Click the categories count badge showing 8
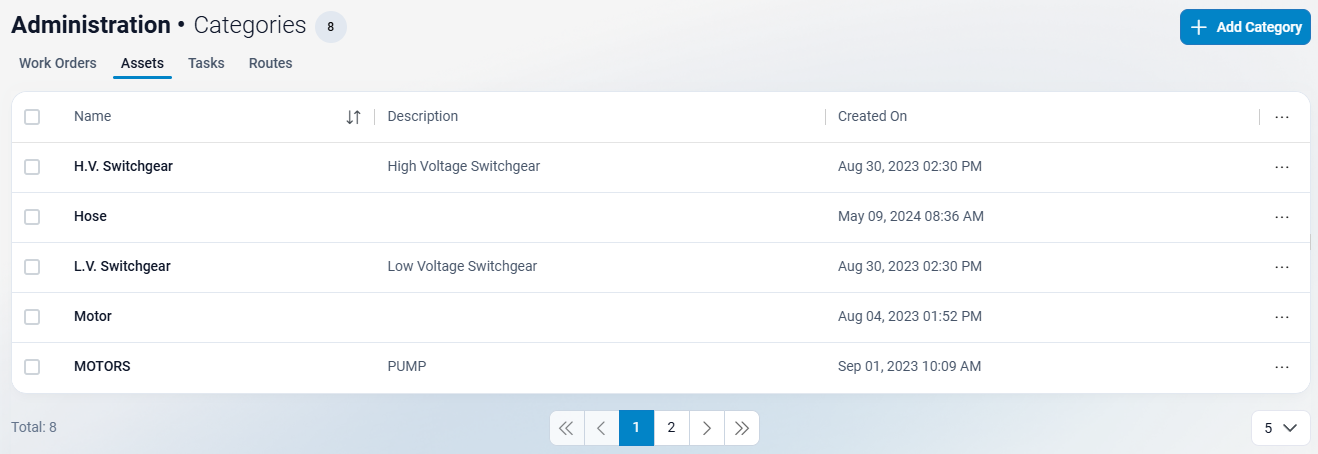1318x454 pixels. pos(331,27)
